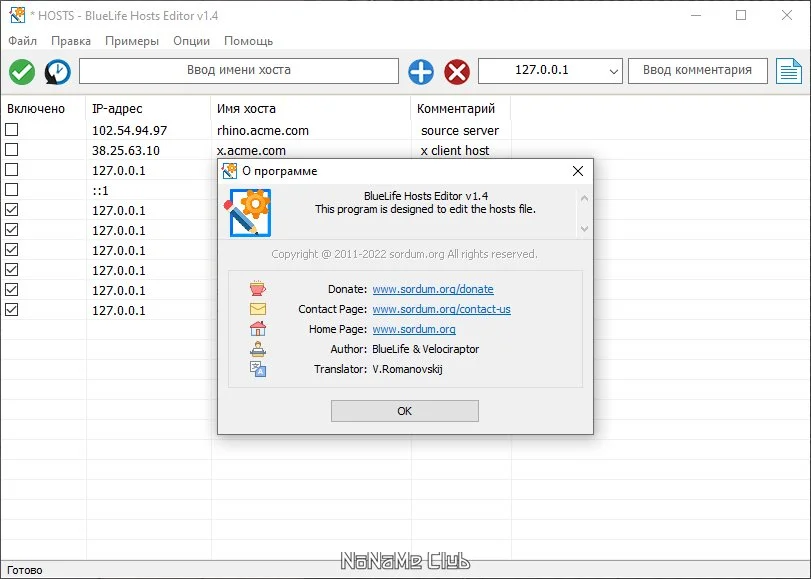
Task: Open the 127.0.0.1 IP address dropdown
Action: 613,71
